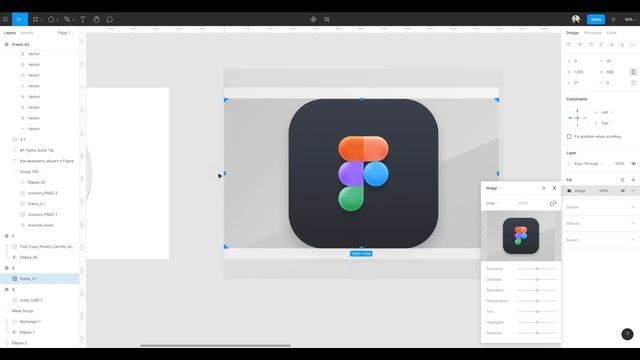This screenshot has height=360, width=640.
Task: Switch to the Layers tab
Action: pyautogui.click(x=10, y=33)
